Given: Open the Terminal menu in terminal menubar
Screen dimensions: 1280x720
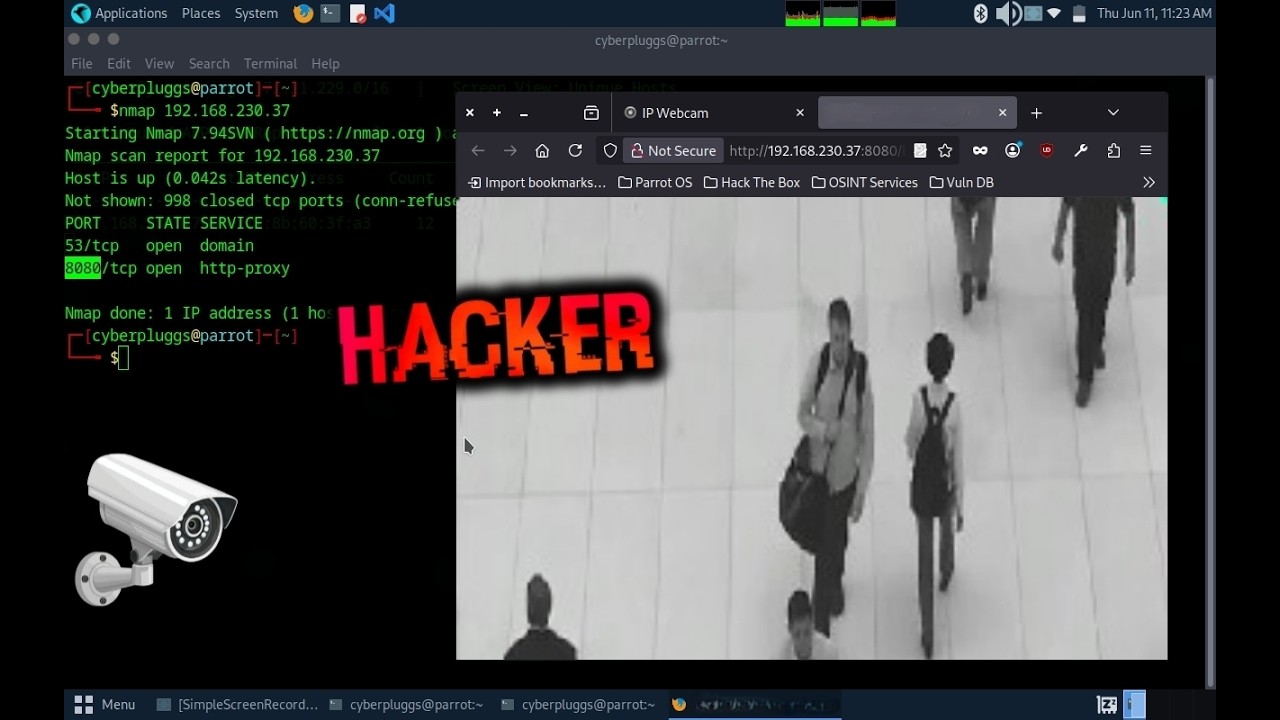Looking at the screenshot, I should (x=270, y=63).
